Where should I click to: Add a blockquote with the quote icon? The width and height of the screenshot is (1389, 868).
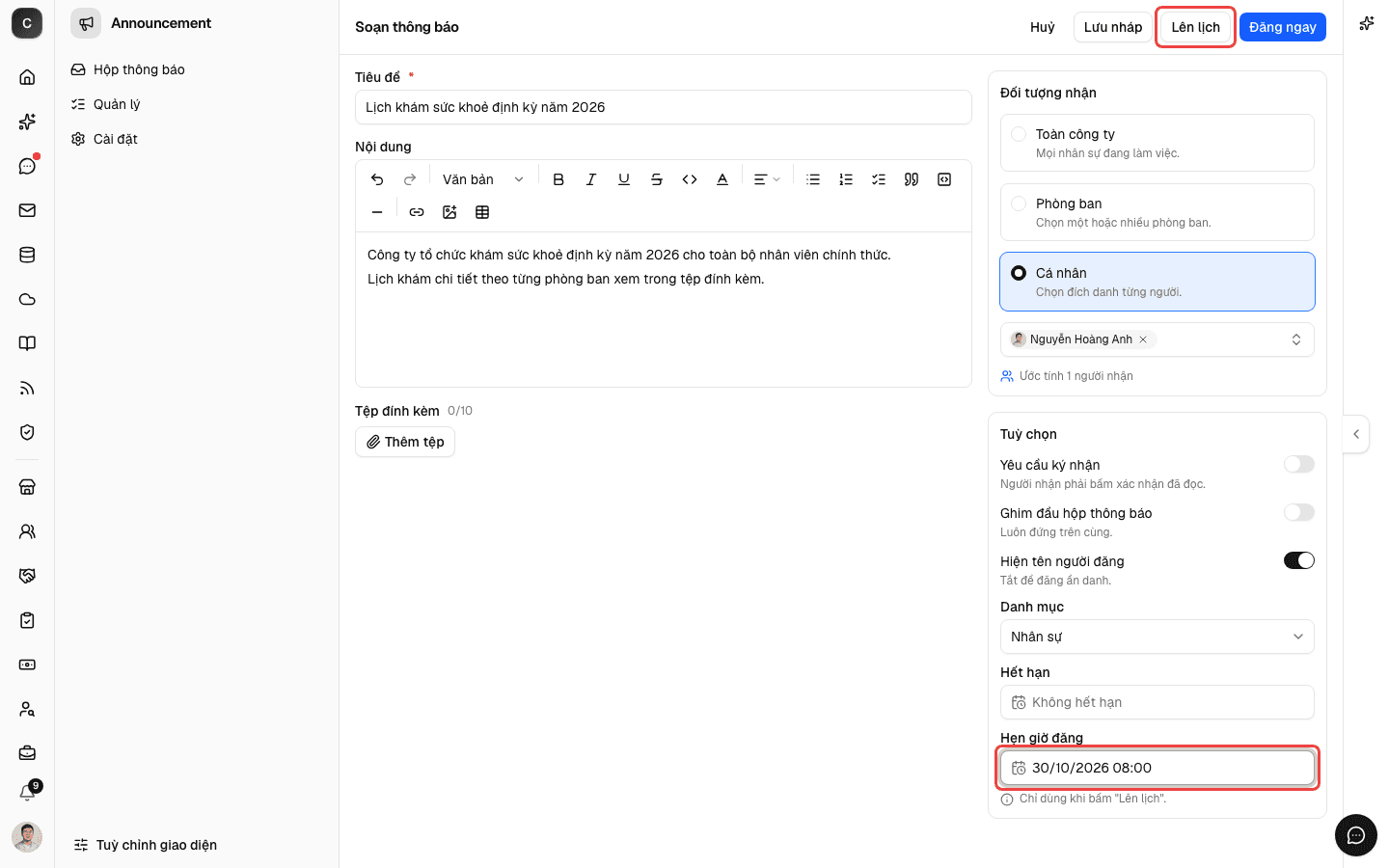coord(912,179)
